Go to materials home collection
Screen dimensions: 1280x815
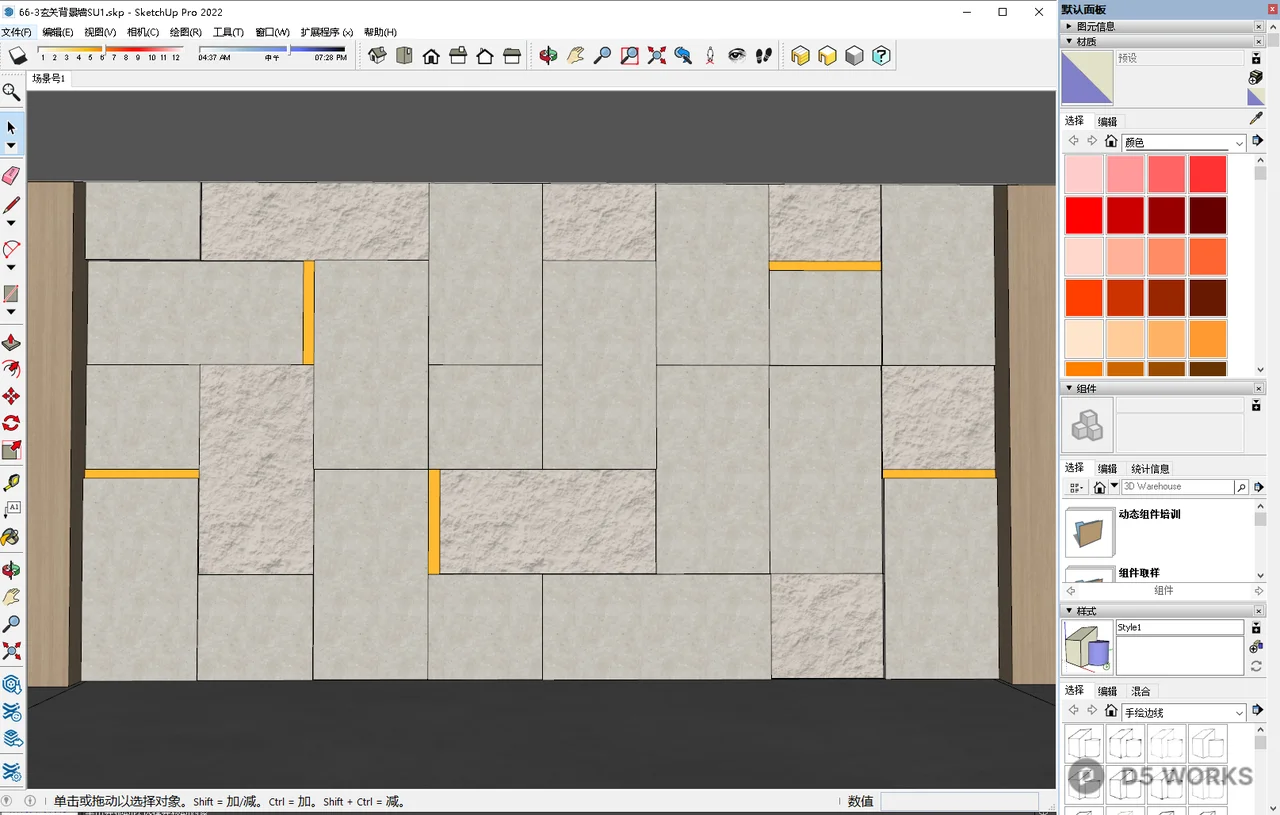click(1110, 142)
